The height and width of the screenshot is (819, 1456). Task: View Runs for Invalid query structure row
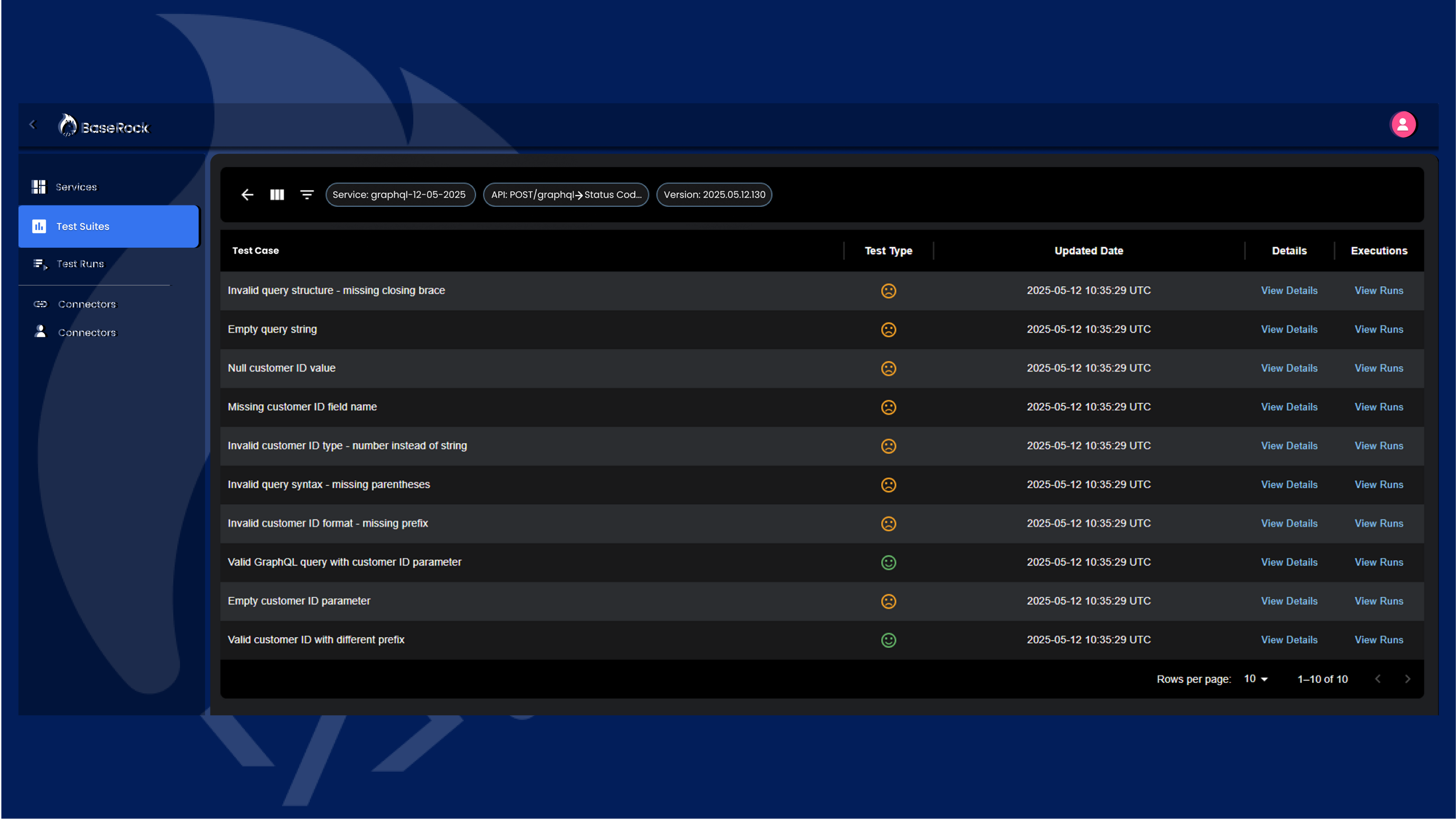[1379, 291]
